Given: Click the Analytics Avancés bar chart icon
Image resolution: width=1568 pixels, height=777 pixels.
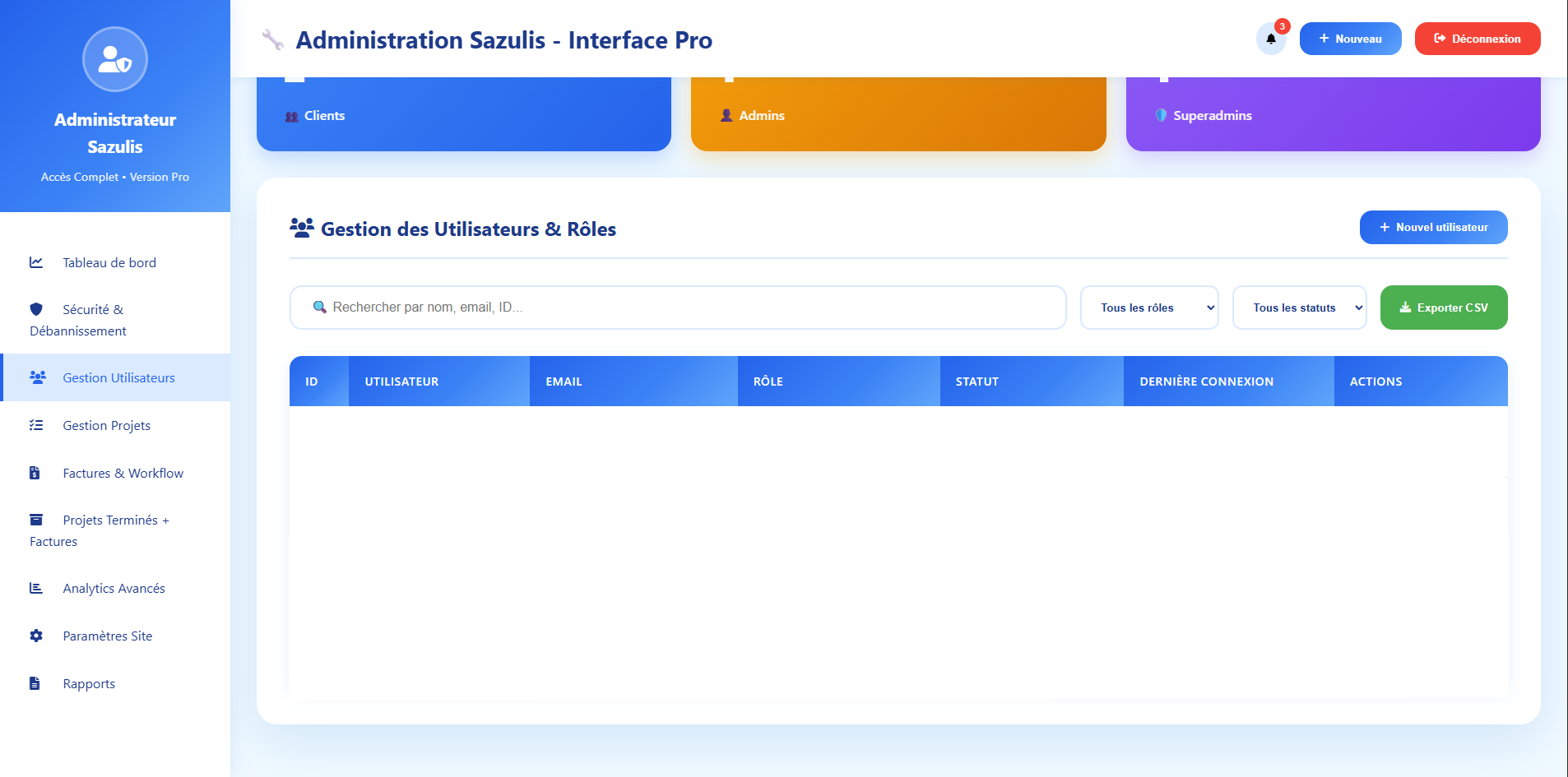Looking at the screenshot, I should 36,588.
